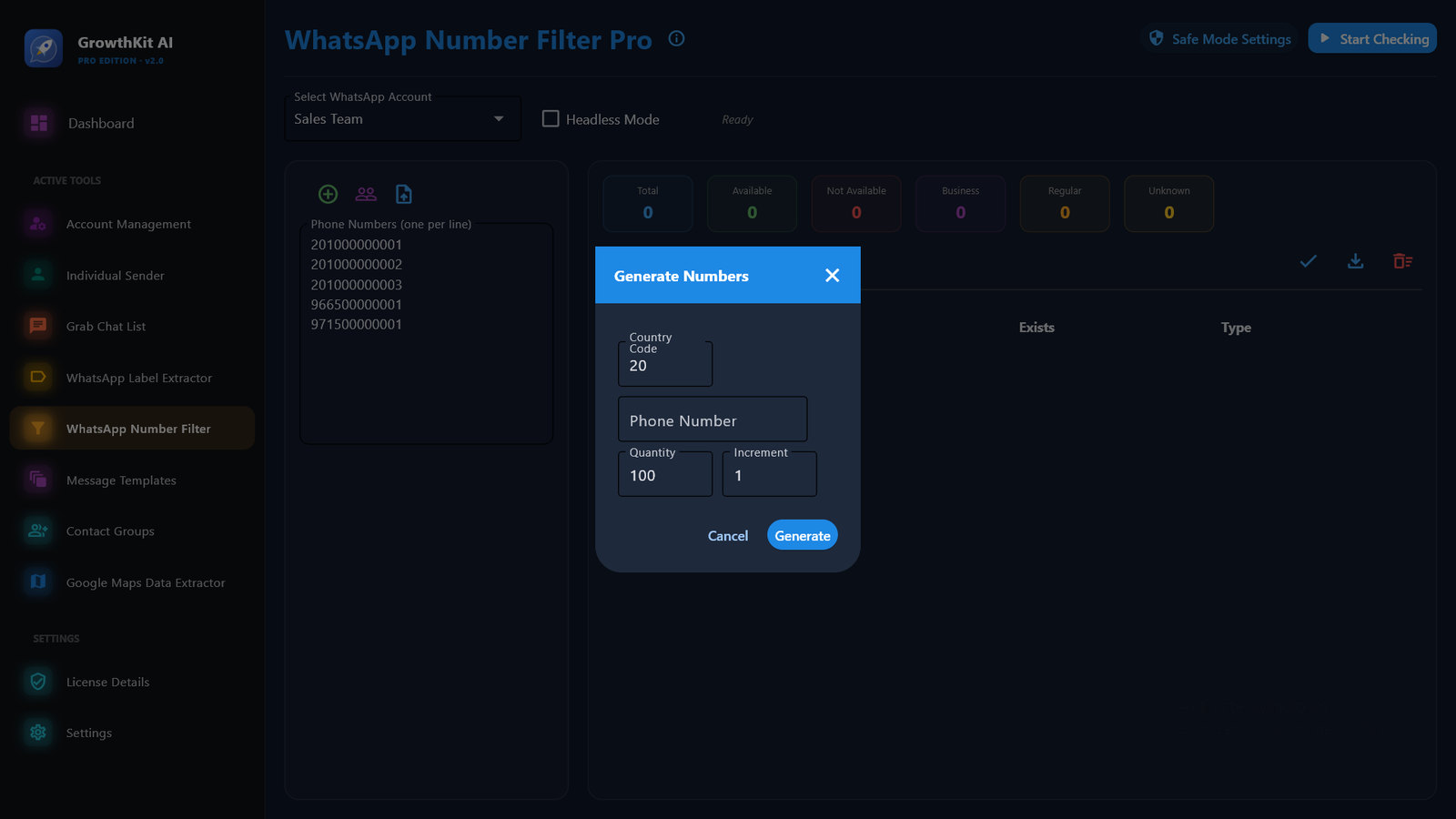View License Details
Viewport: 1456px width, 819px height.
133,682
